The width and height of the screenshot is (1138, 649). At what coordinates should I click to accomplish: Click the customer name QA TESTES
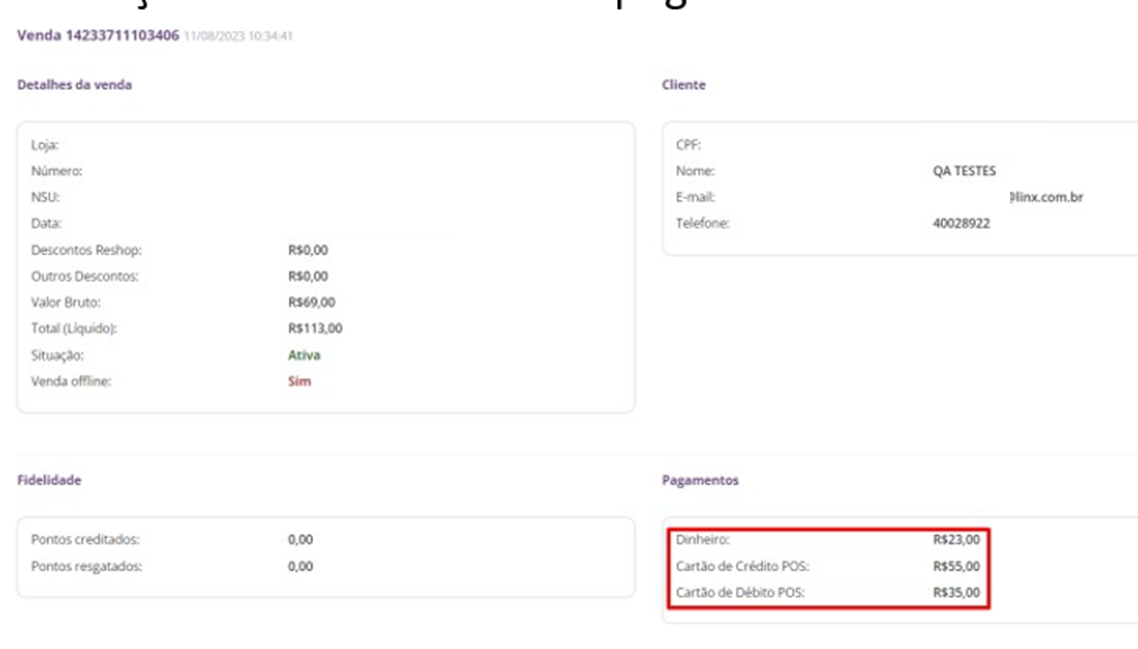click(x=963, y=171)
